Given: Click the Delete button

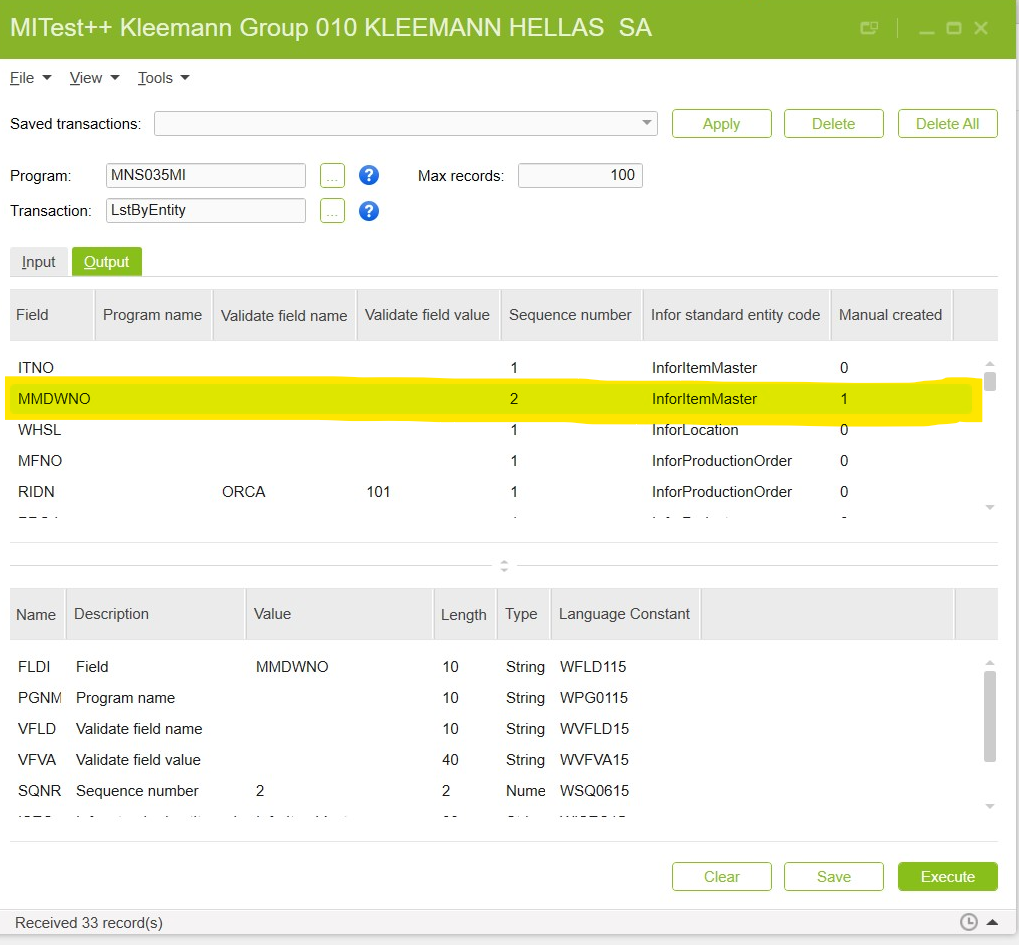Looking at the screenshot, I should pos(833,123).
